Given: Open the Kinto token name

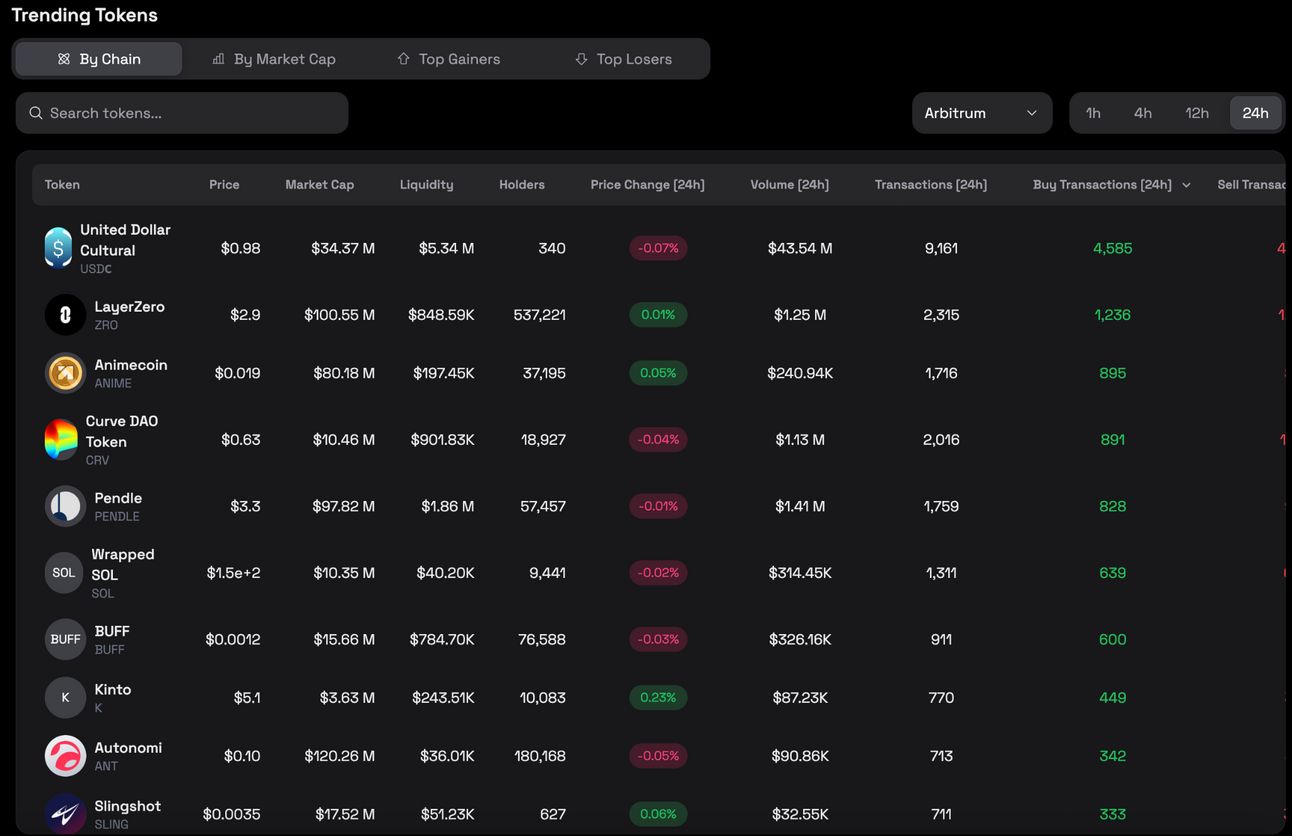Looking at the screenshot, I should tap(113, 690).
